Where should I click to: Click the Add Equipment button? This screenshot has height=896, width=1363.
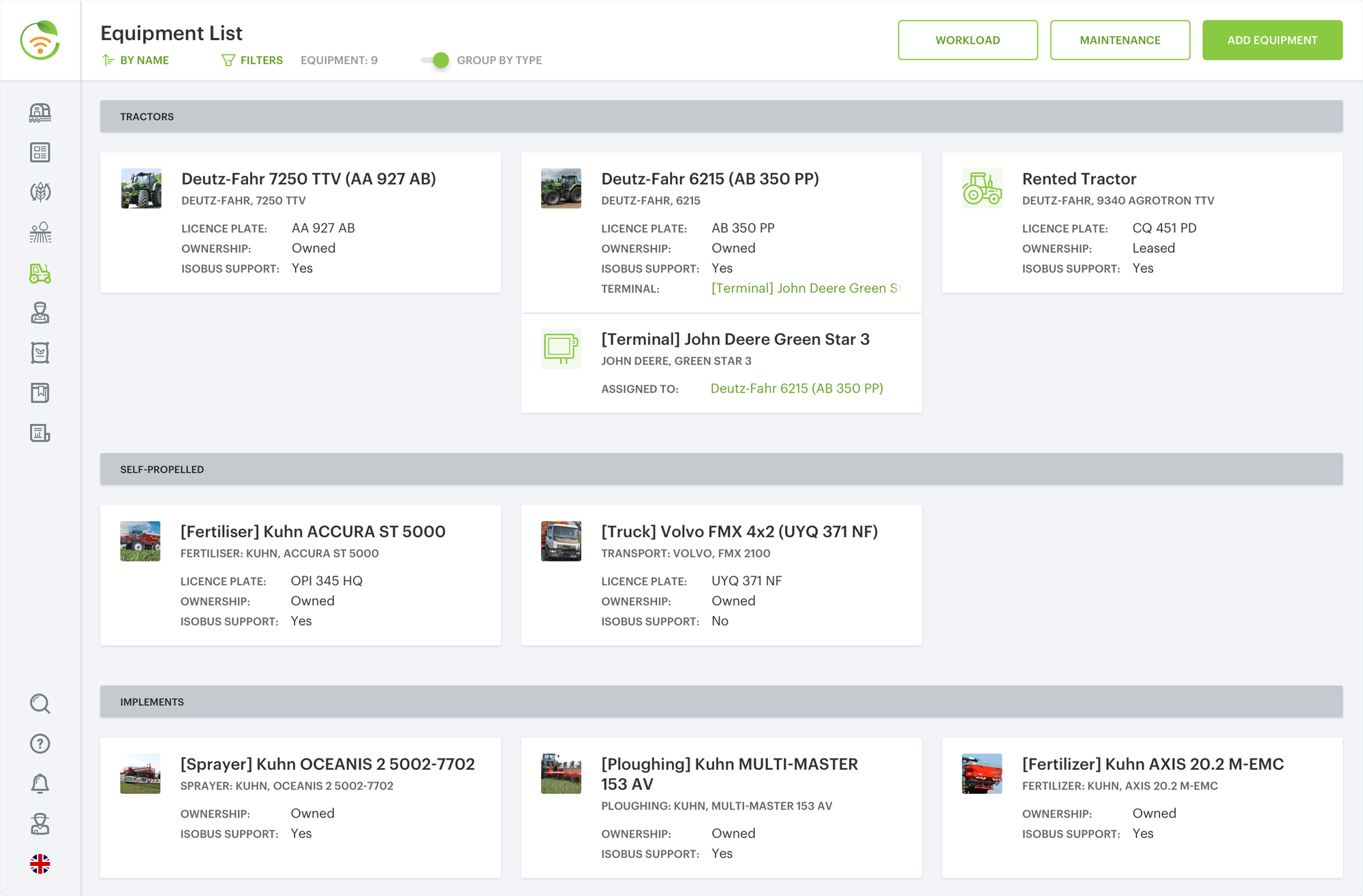point(1272,40)
